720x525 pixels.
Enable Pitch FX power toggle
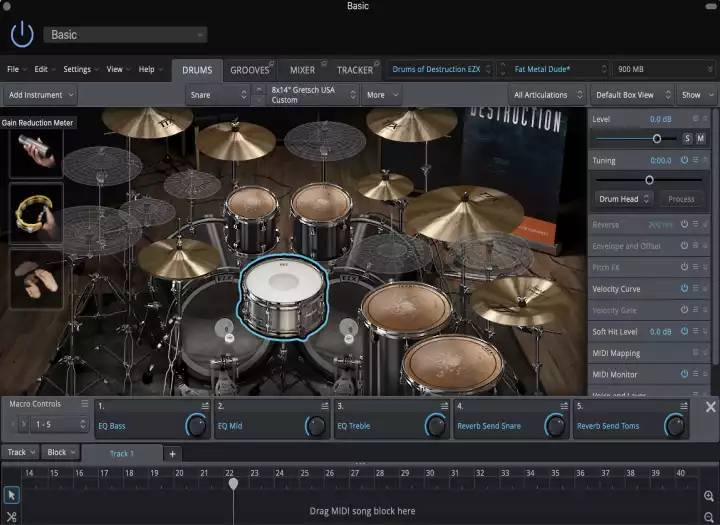click(684, 267)
